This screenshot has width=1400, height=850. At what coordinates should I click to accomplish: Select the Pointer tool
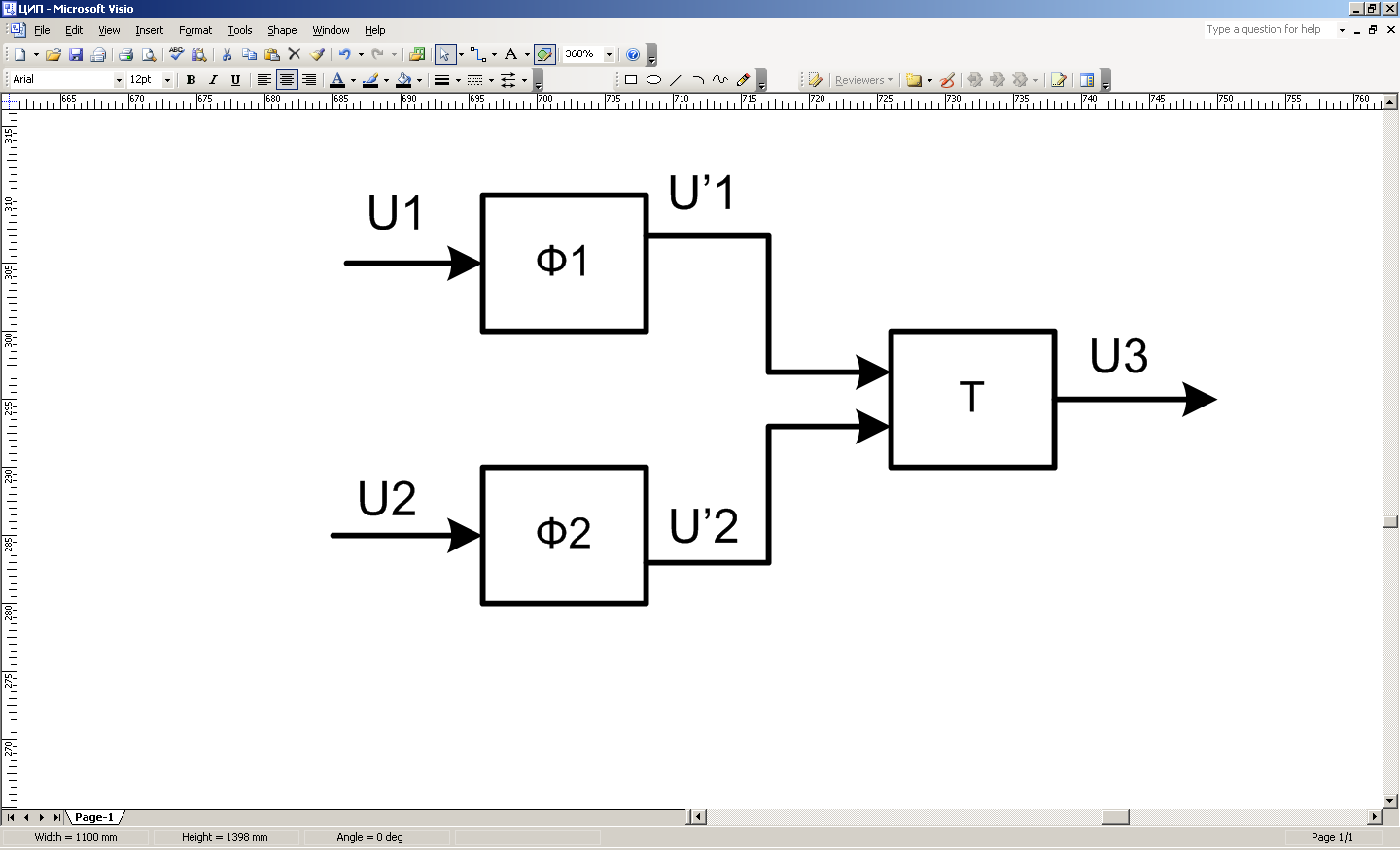click(444, 54)
